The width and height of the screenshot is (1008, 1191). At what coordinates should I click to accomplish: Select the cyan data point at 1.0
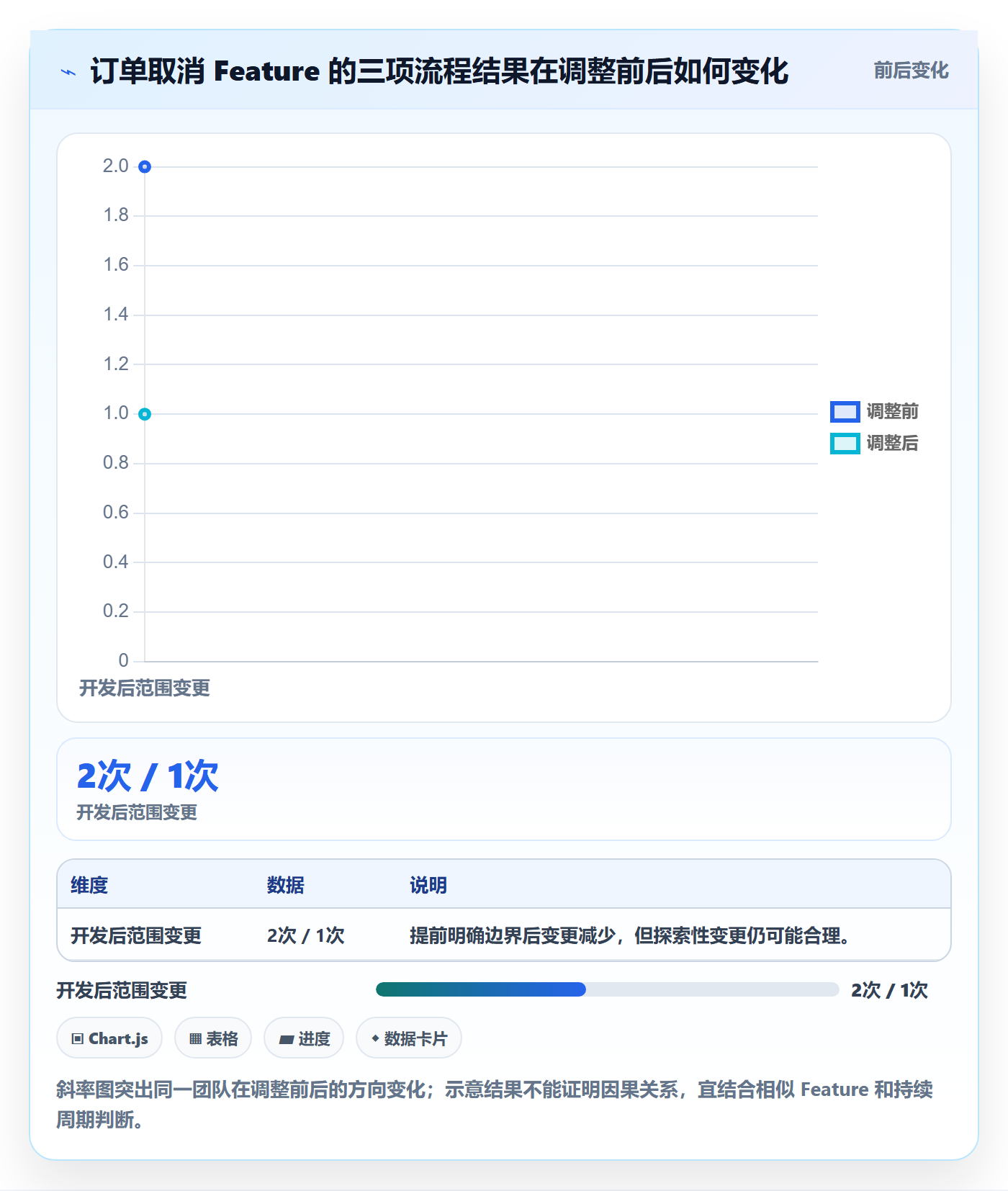(x=145, y=414)
